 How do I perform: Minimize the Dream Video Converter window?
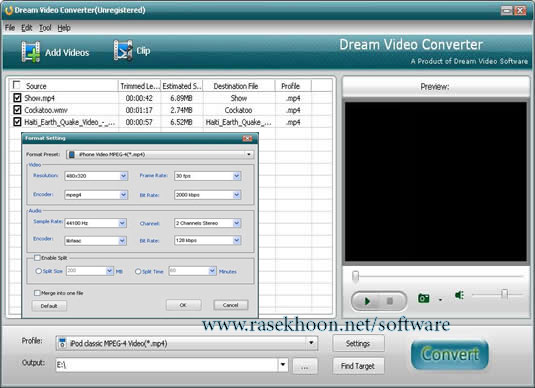(506, 11)
